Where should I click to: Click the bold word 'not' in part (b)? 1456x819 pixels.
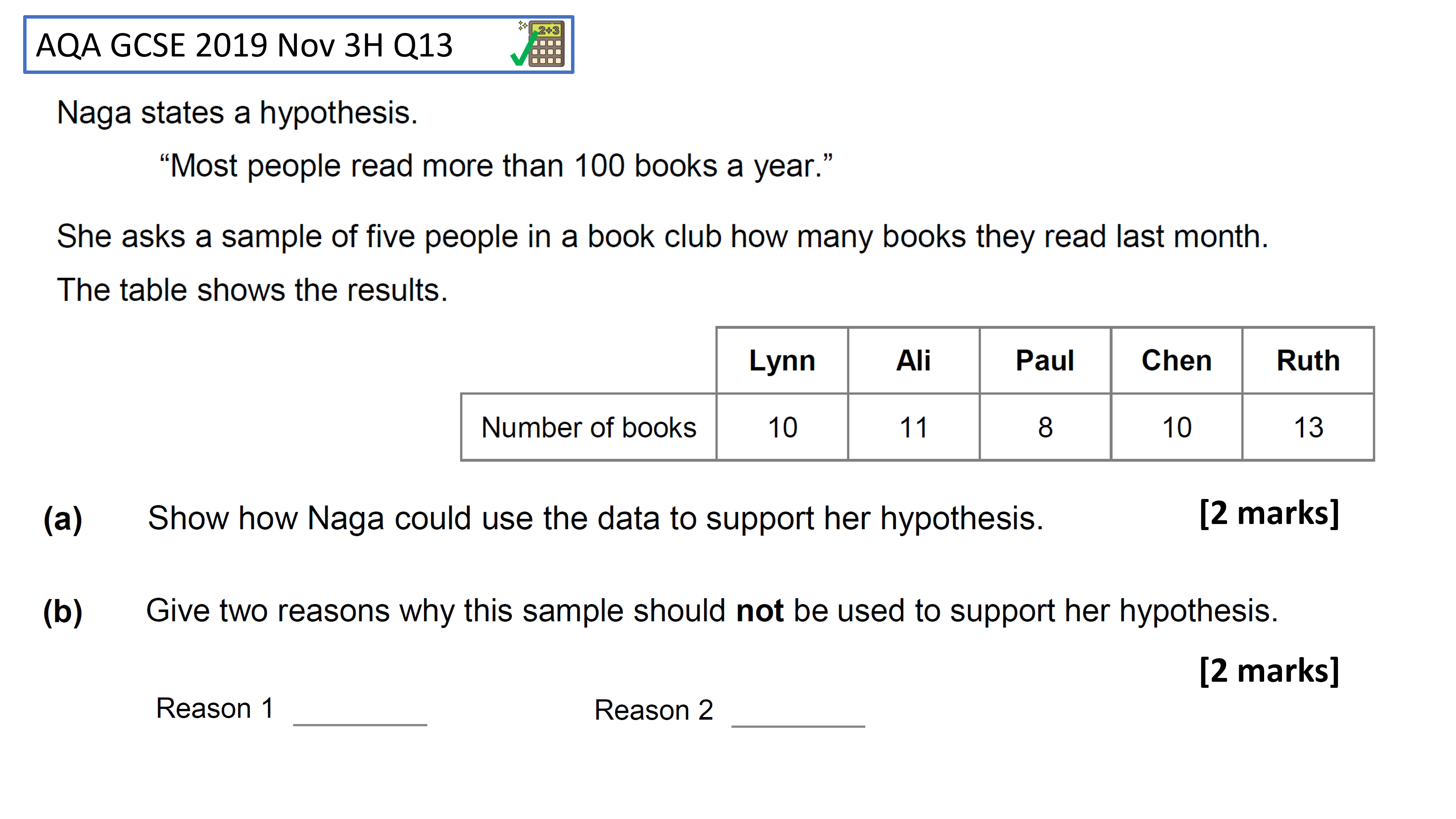tap(759, 611)
